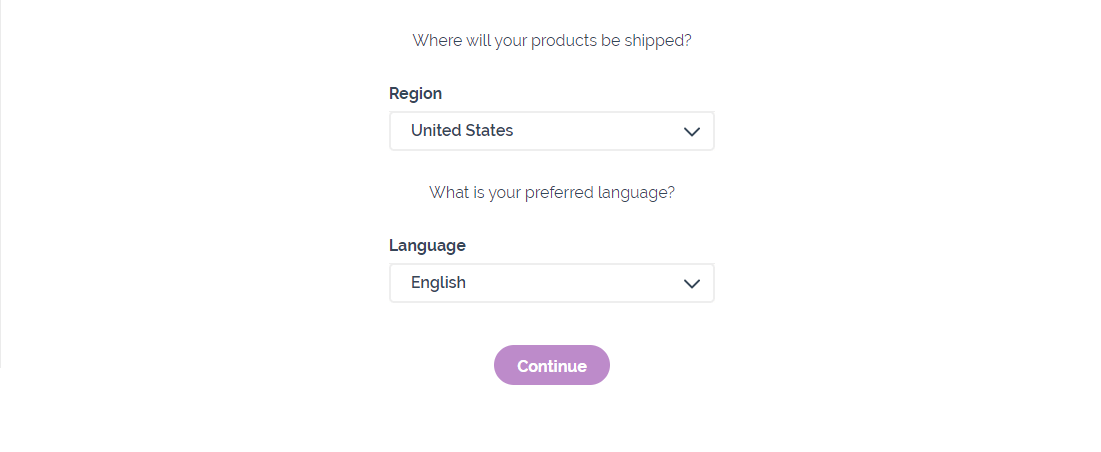Click the chevron arrow in Language field
This screenshot has width=1101, height=452.
[x=692, y=284]
